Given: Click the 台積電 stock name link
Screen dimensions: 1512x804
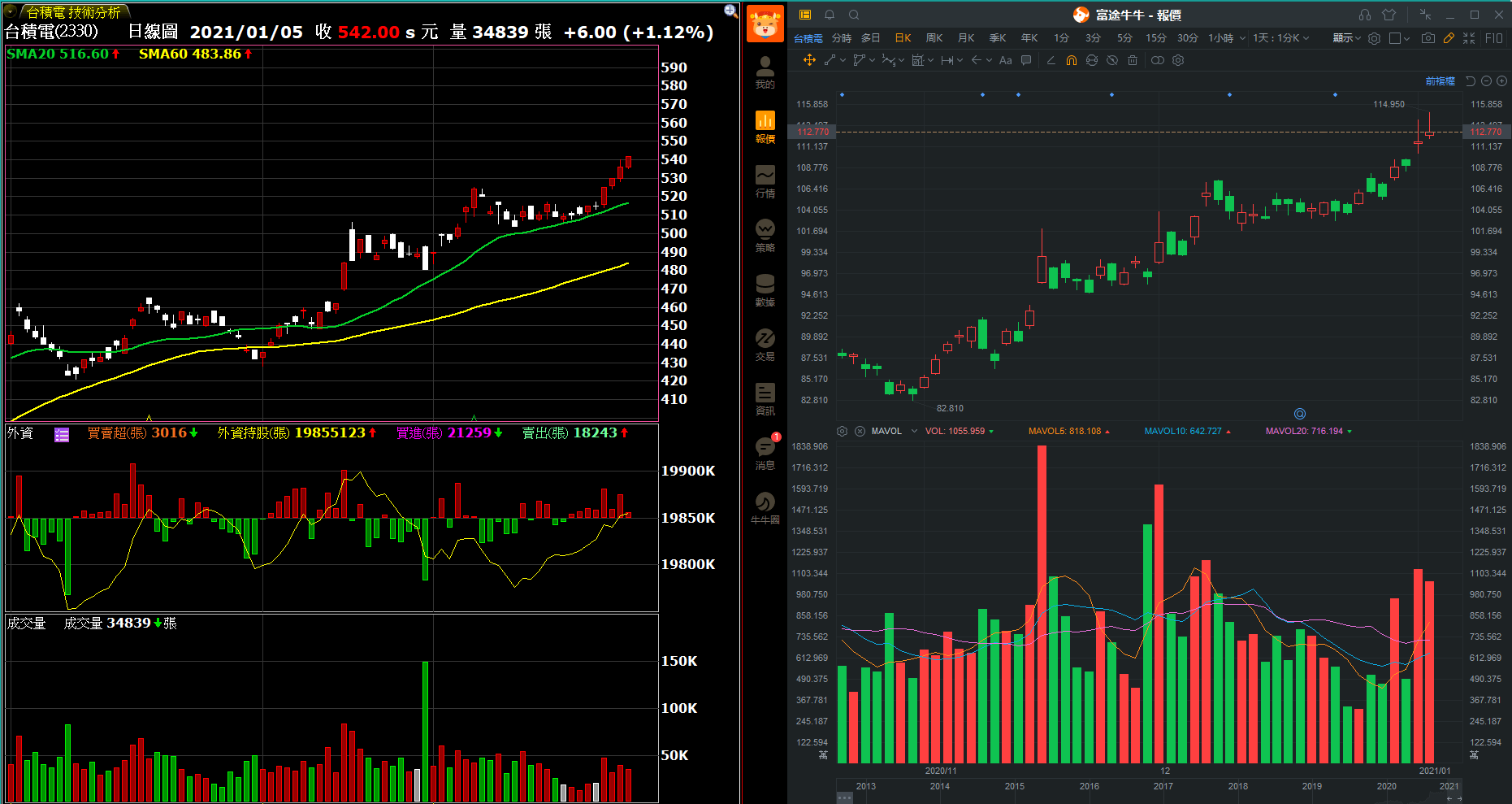Looking at the screenshot, I should [x=808, y=38].
